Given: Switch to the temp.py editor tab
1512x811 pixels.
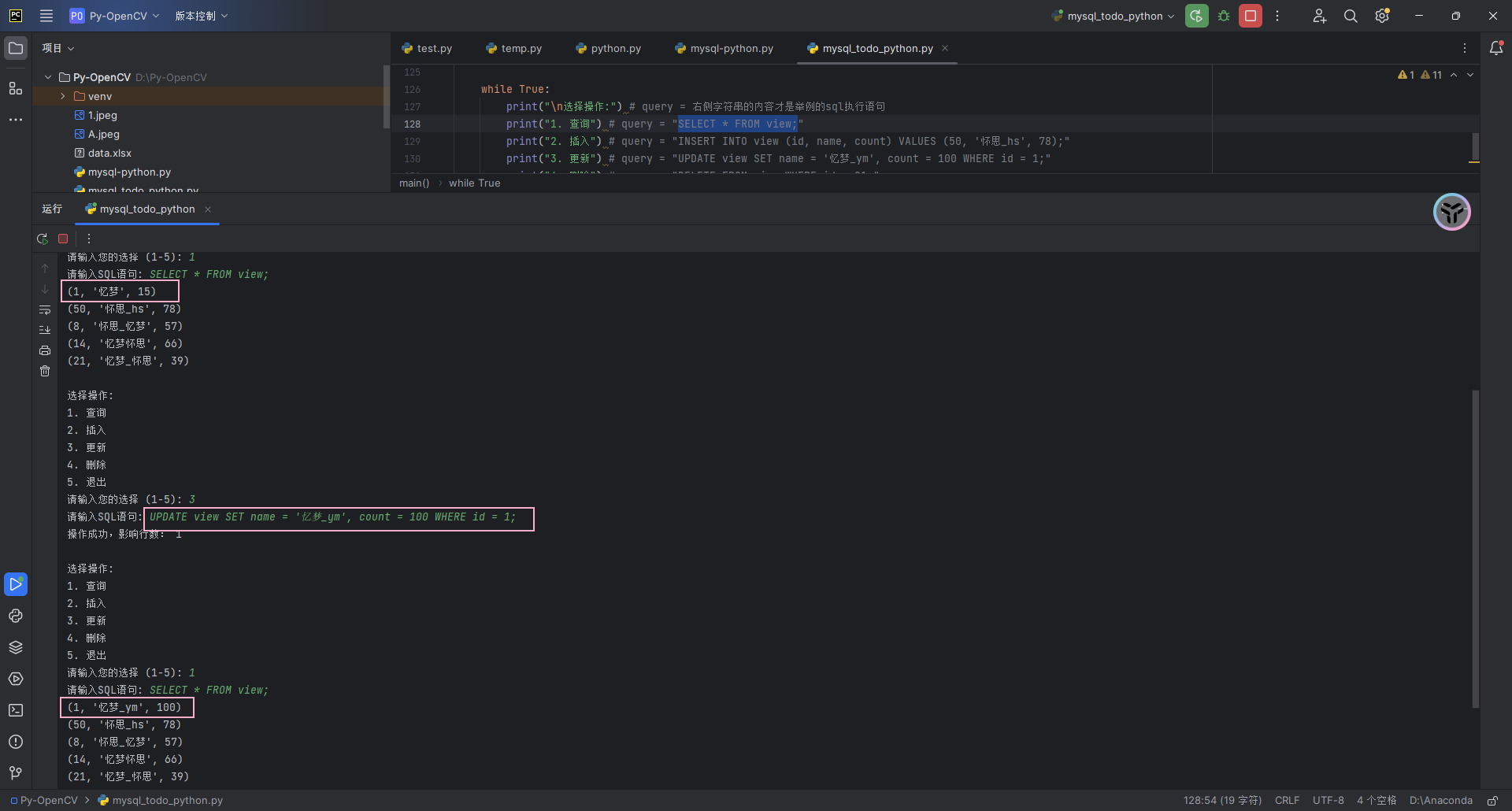Looking at the screenshot, I should click(x=521, y=48).
